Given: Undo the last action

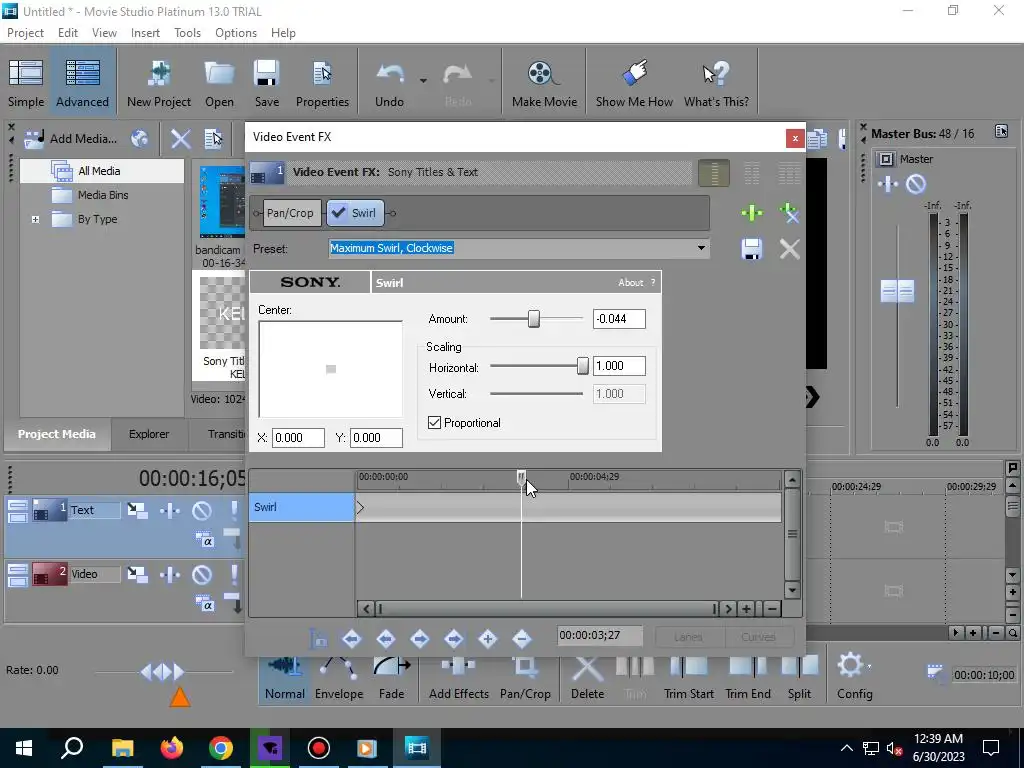Looking at the screenshot, I should [x=389, y=83].
